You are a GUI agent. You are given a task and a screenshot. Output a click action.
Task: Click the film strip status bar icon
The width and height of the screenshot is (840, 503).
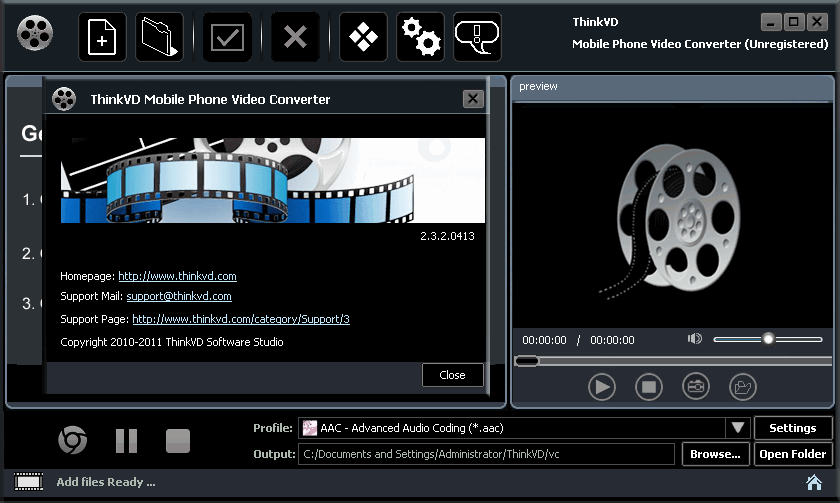tap(28, 482)
